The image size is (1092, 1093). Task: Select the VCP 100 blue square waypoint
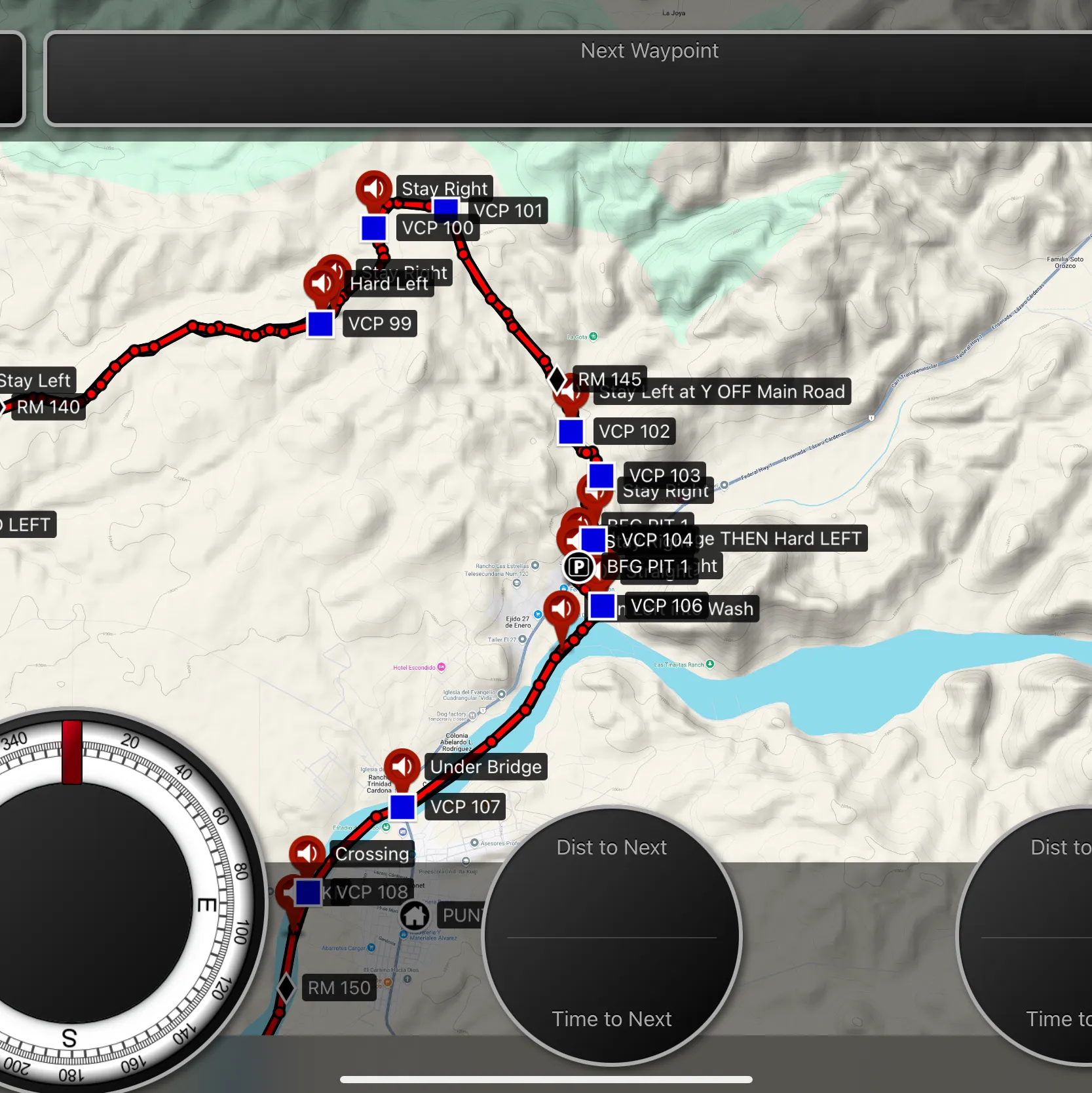click(373, 228)
